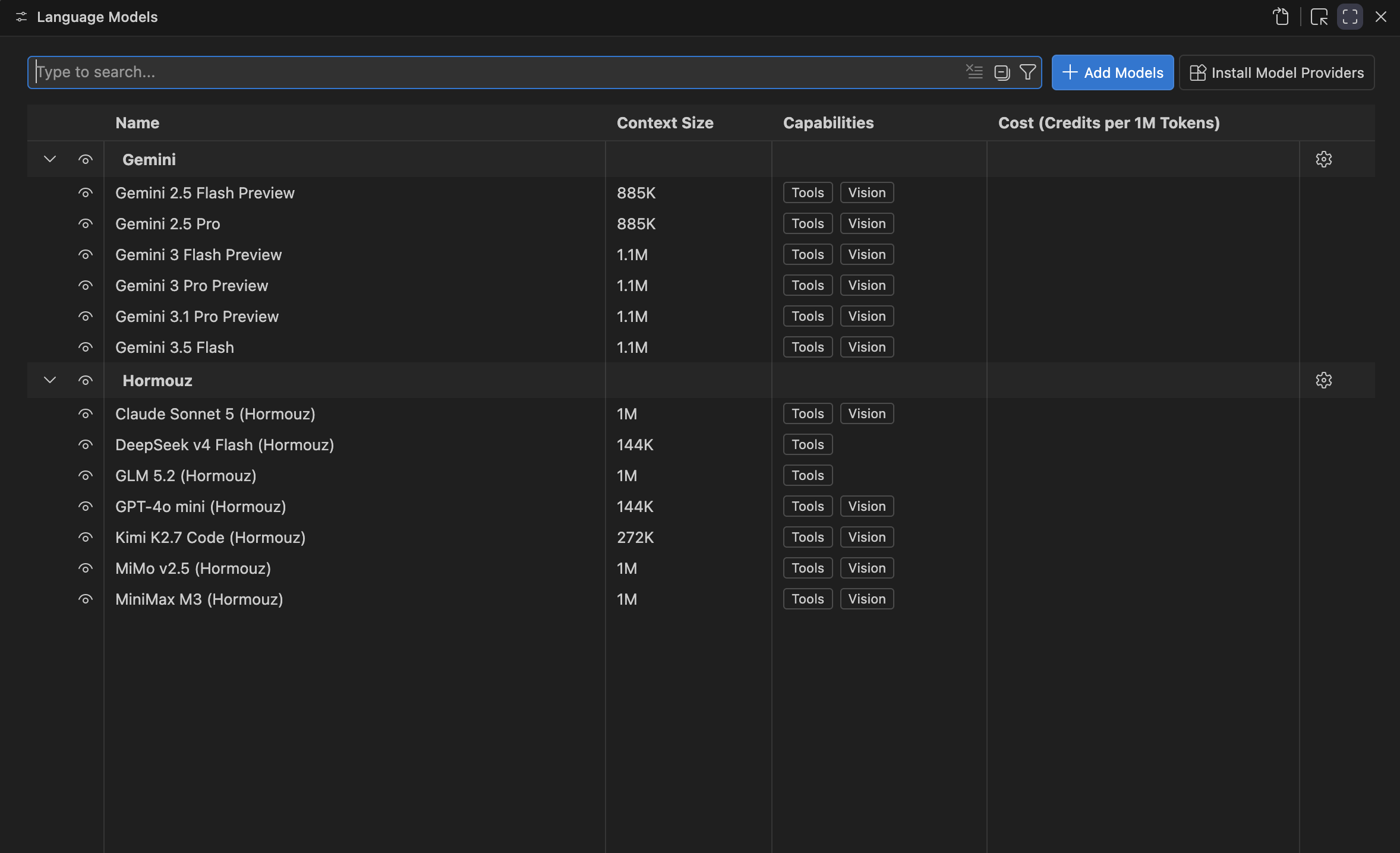Viewport: 1400px width, 853px height.
Task: Click the Name column header
Action: tap(137, 123)
